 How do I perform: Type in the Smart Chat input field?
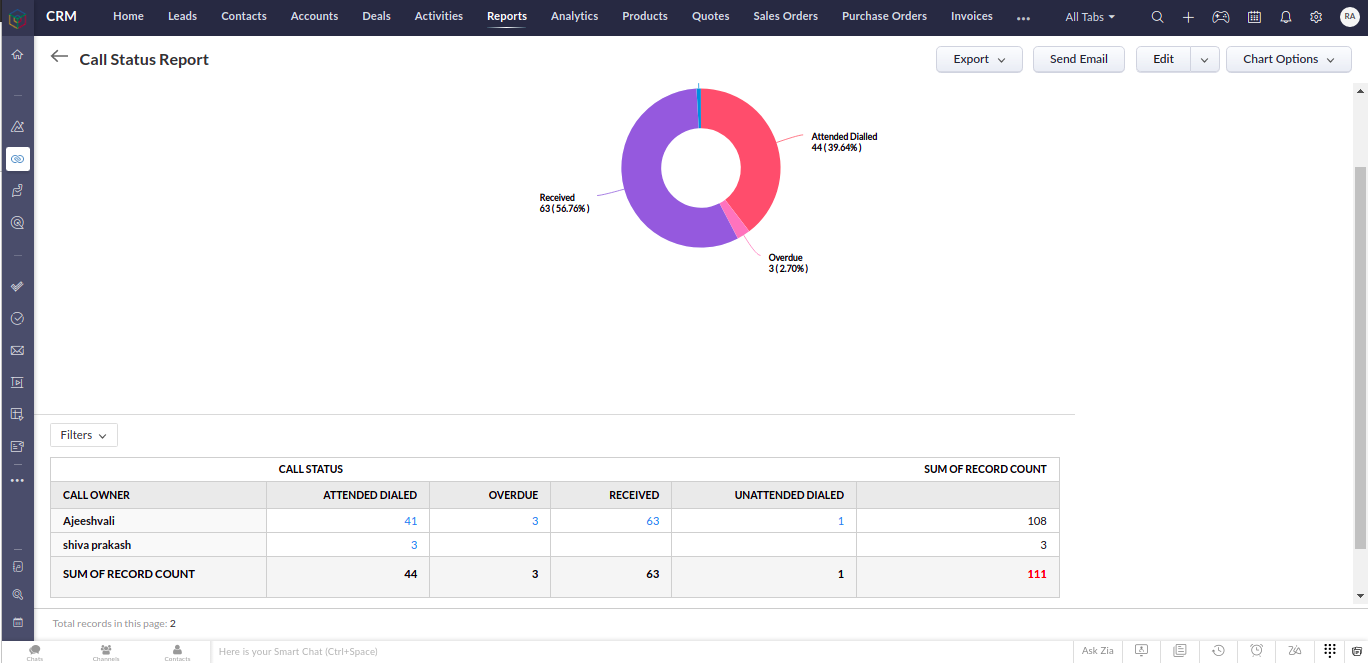click(x=640, y=652)
